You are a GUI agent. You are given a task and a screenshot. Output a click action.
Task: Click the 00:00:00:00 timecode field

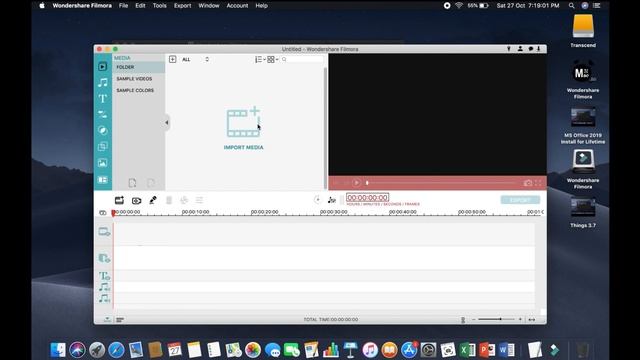click(x=367, y=198)
